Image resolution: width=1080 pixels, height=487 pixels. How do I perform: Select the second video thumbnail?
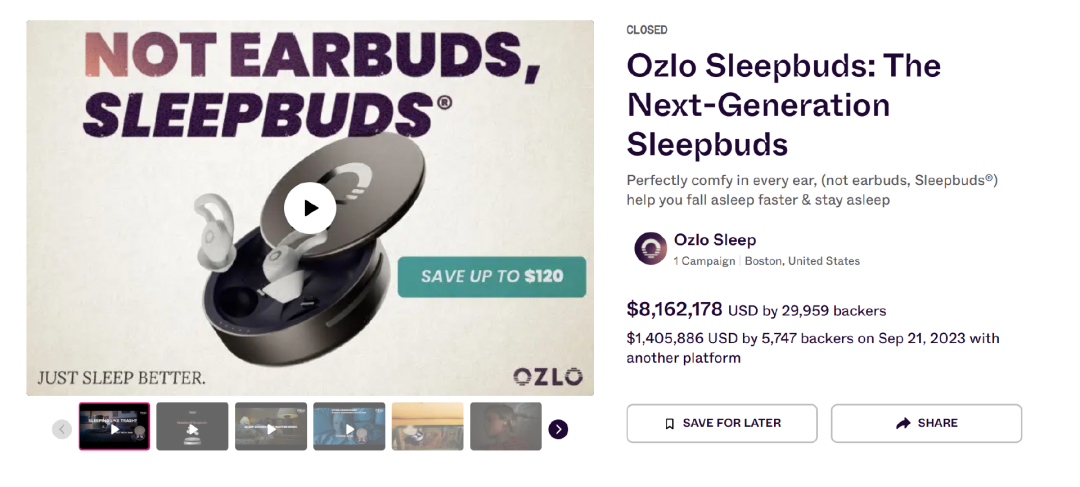click(x=192, y=427)
